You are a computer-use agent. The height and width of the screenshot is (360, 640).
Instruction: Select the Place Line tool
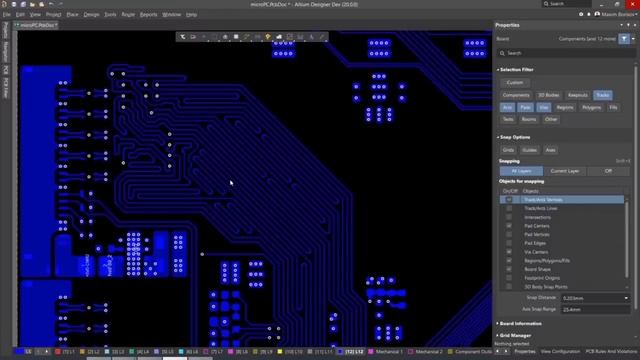tap(322, 37)
